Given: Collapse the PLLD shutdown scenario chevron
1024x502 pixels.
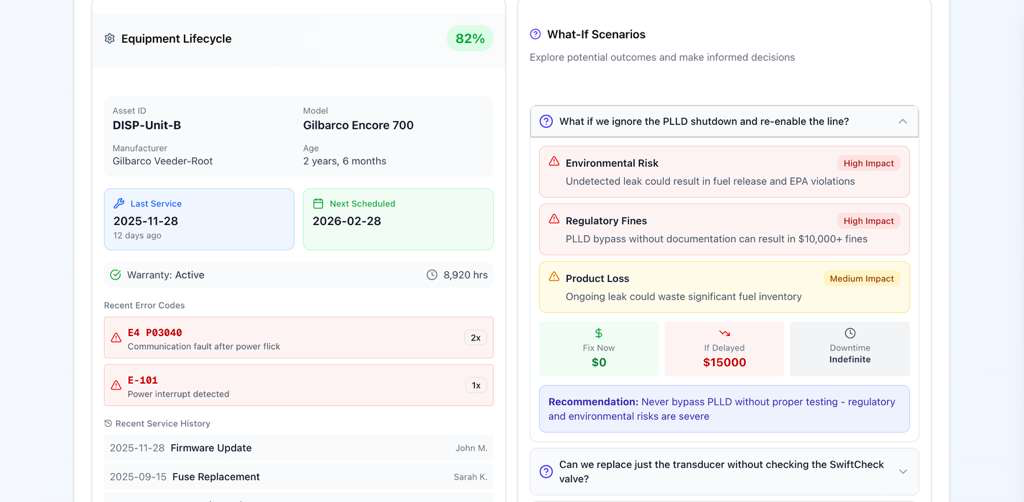Looking at the screenshot, I should click(x=902, y=121).
